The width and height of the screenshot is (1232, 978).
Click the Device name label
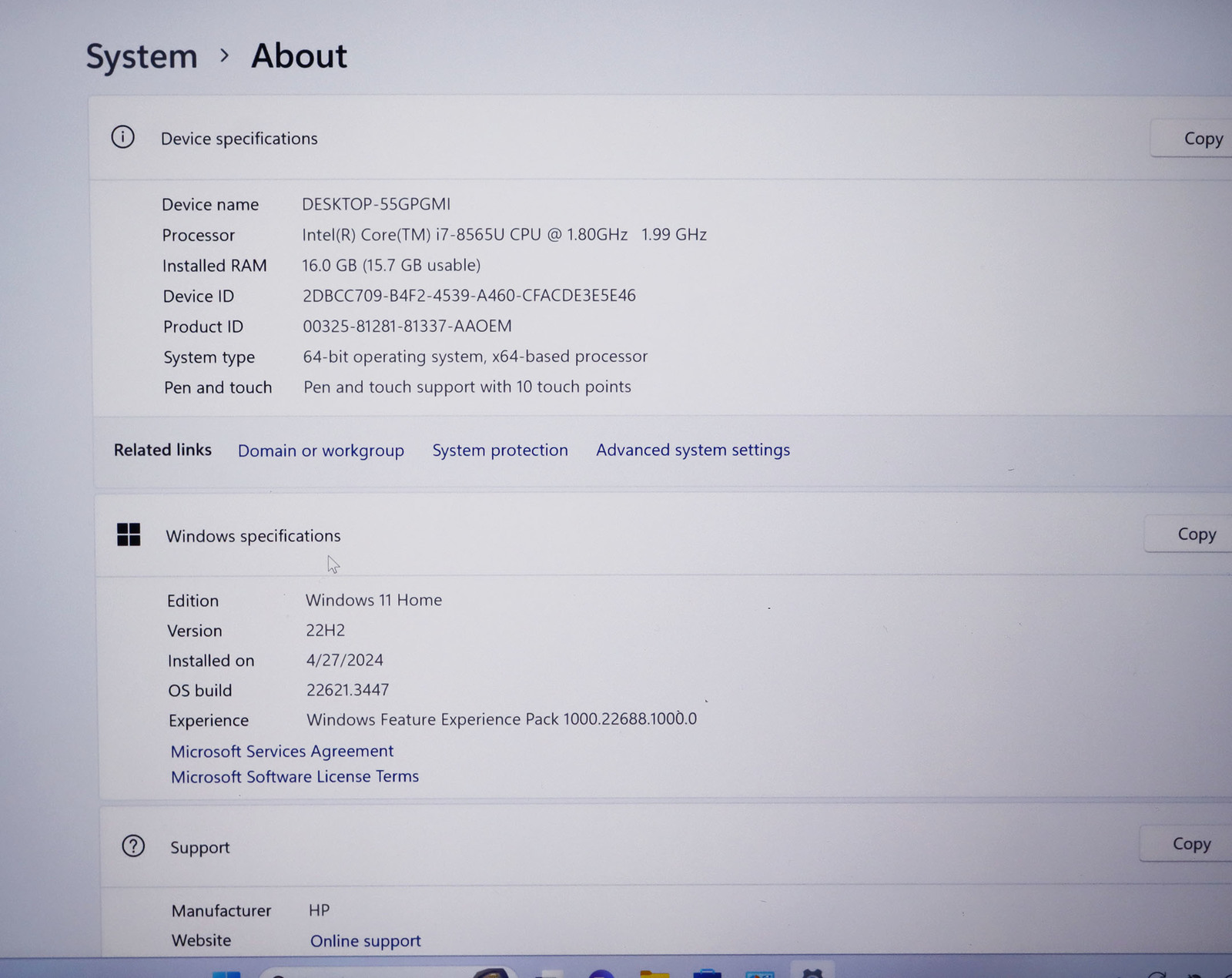pyautogui.click(x=210, y=205)
